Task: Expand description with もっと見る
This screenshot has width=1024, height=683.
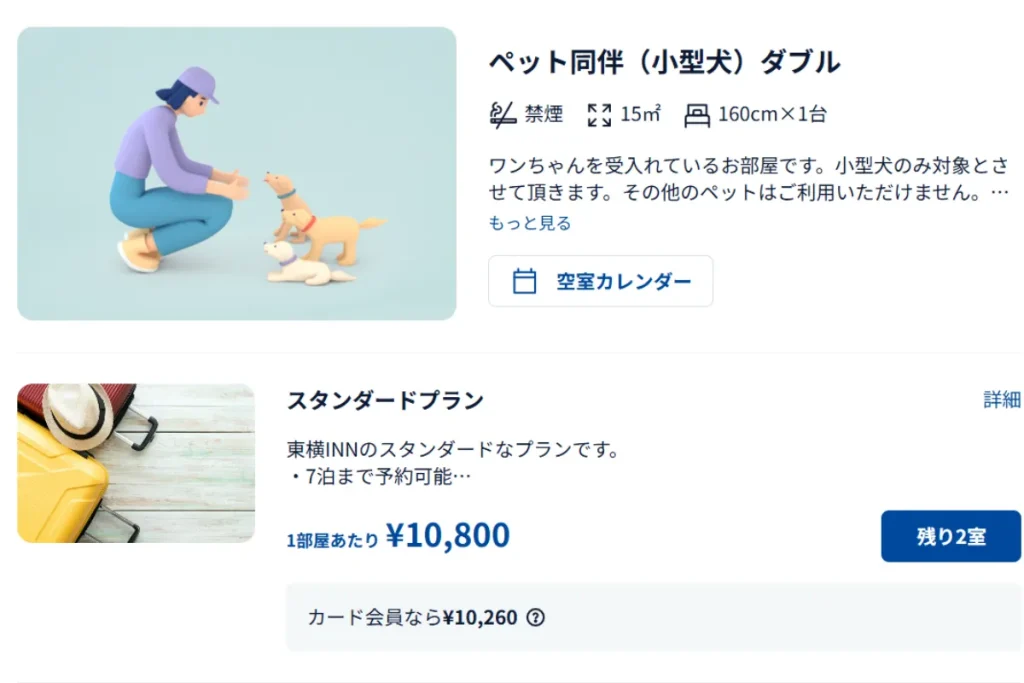Action: point(529,223)
